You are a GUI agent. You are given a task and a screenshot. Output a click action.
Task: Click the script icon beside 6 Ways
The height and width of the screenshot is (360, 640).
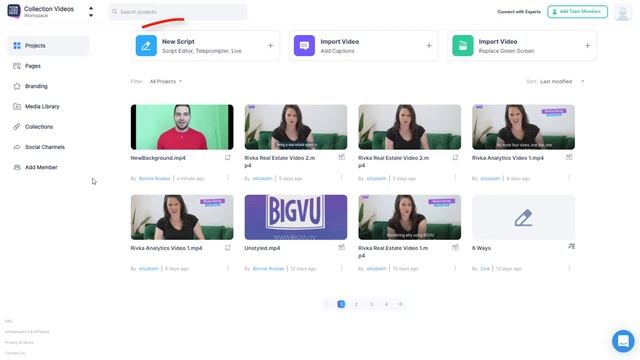tap(571, 247)
